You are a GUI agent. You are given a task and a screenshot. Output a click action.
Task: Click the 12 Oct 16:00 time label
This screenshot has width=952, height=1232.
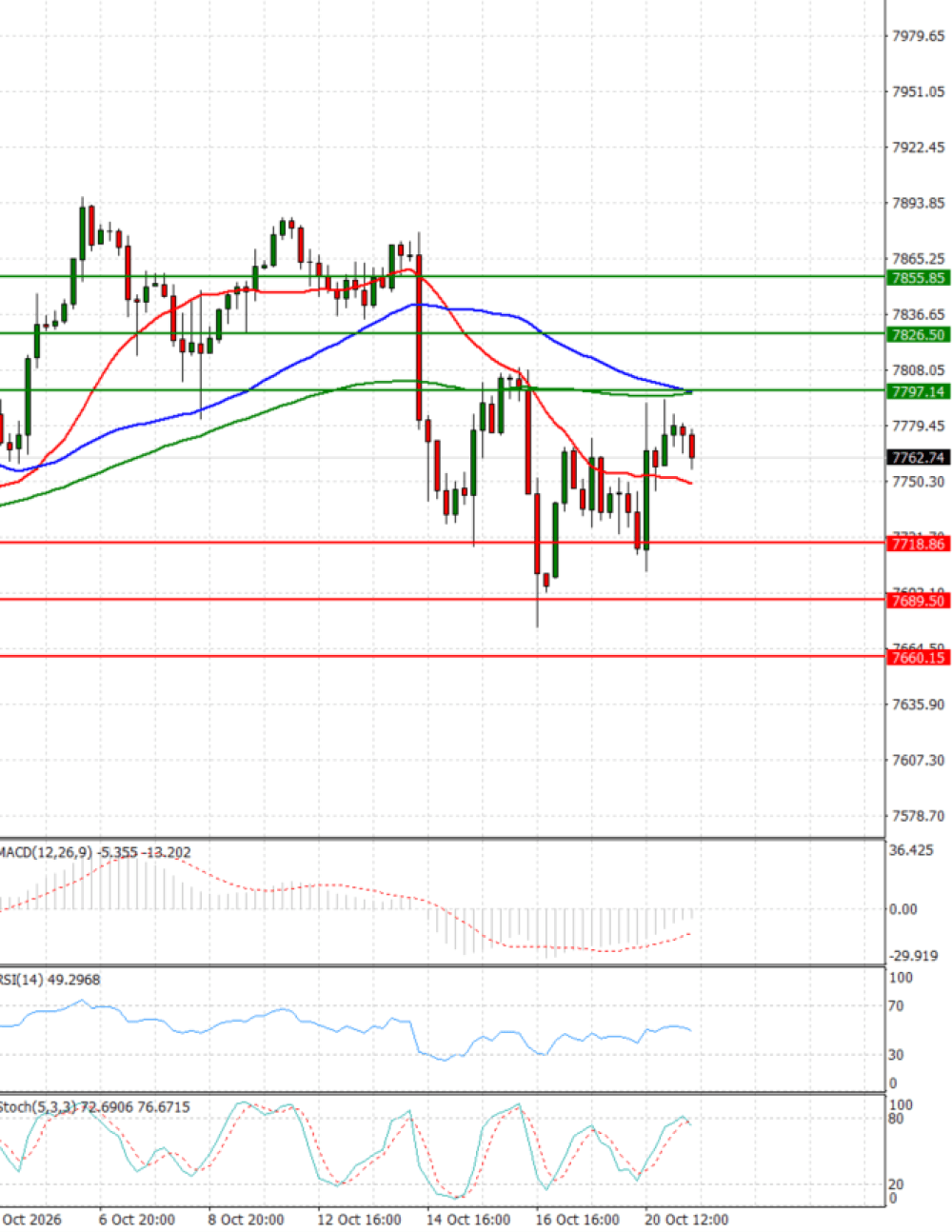point(359,1220)
